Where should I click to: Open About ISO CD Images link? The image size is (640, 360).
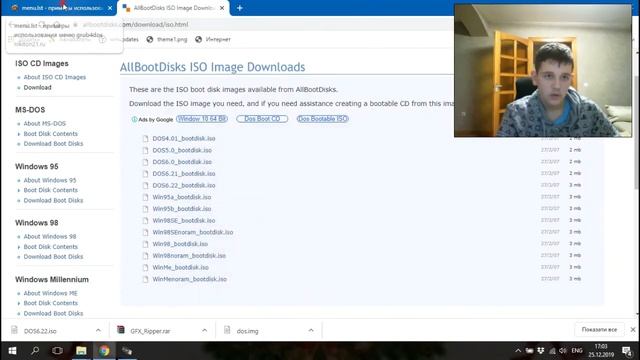pos(54,77)
